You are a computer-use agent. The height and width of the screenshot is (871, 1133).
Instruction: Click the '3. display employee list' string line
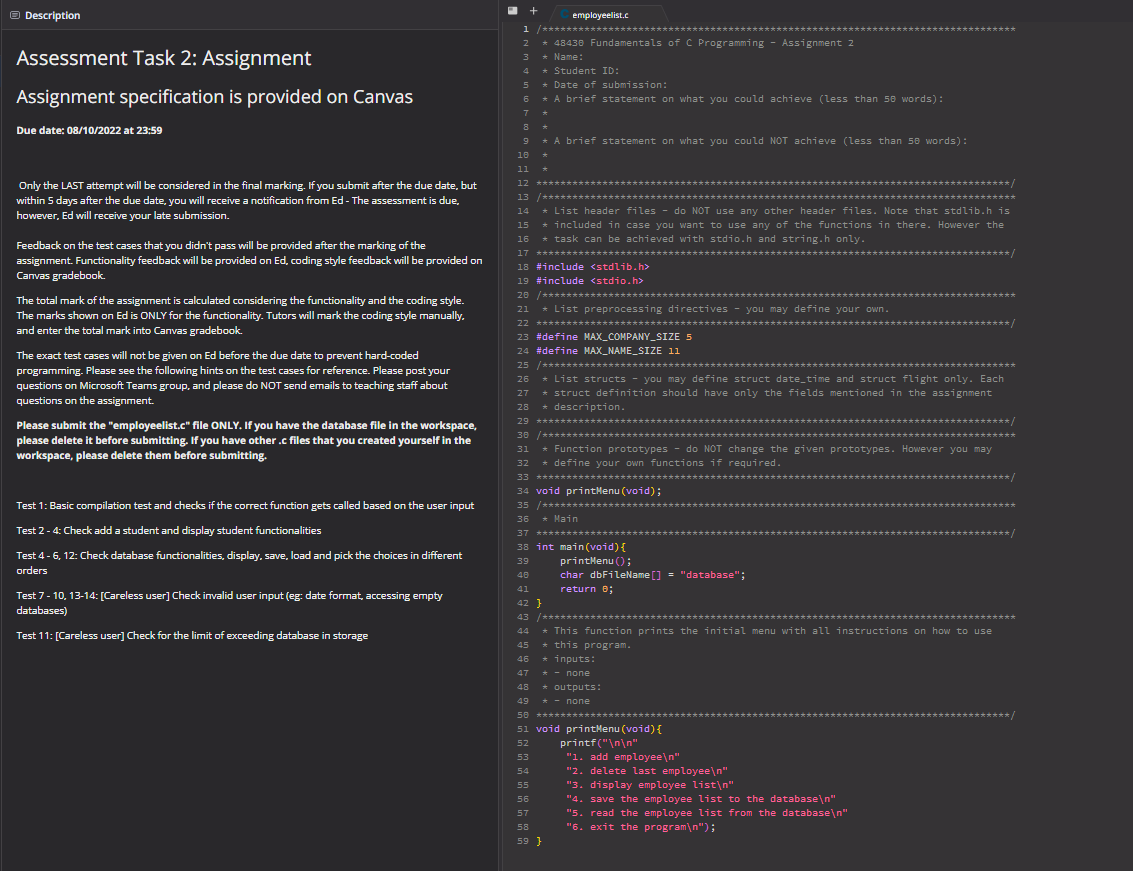coord(650,785)
